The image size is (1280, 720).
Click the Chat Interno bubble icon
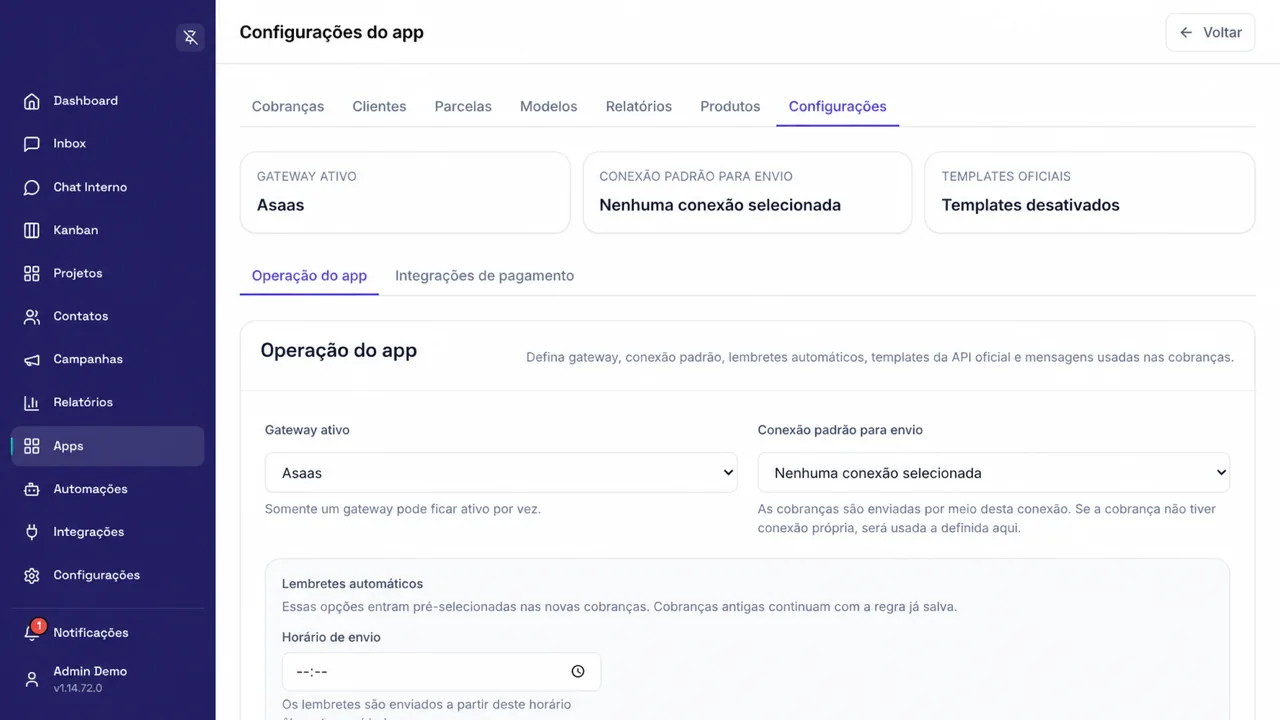click(x=32, y=187)
